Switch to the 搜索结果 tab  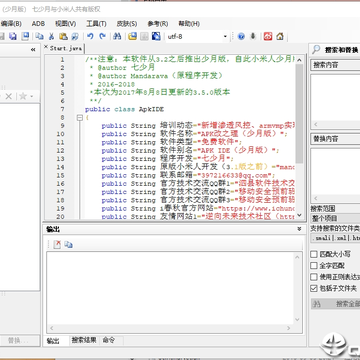[84, 340]
